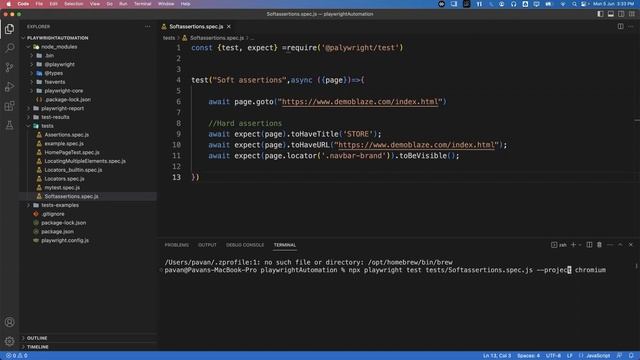Image resolution: width=640 pixels, height=360 pixels.
Task: Create a new terminal with plus icon
Action: pos(573,244)
